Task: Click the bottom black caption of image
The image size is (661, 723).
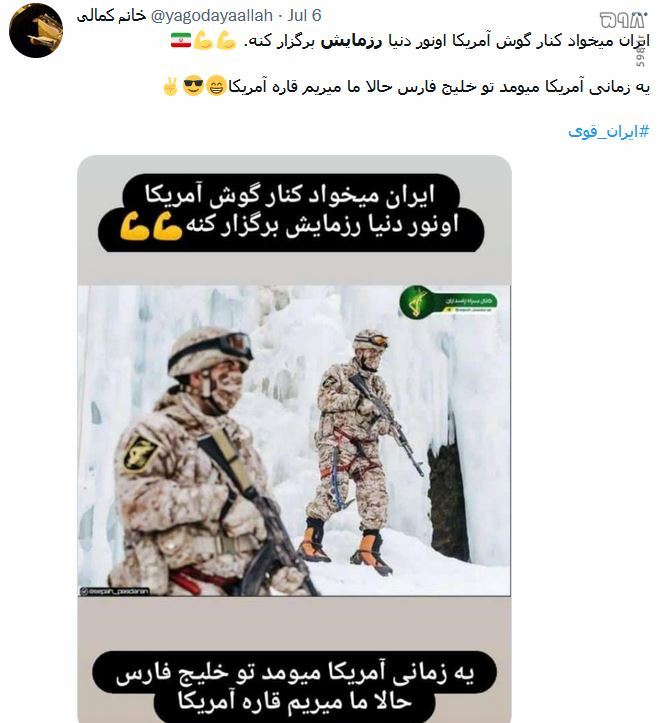Action: 294,687
